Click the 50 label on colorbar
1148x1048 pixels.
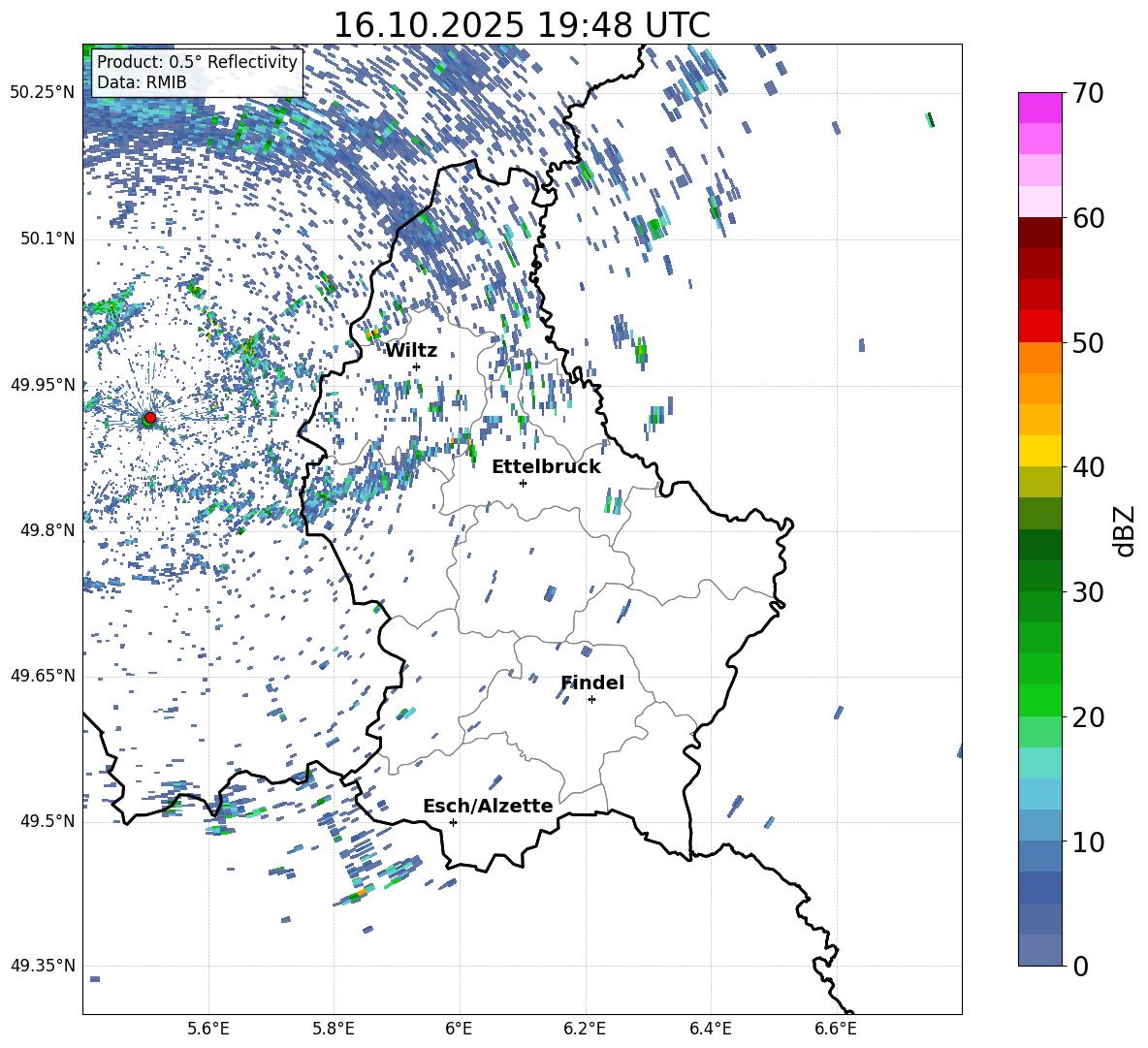(1088, 342)
